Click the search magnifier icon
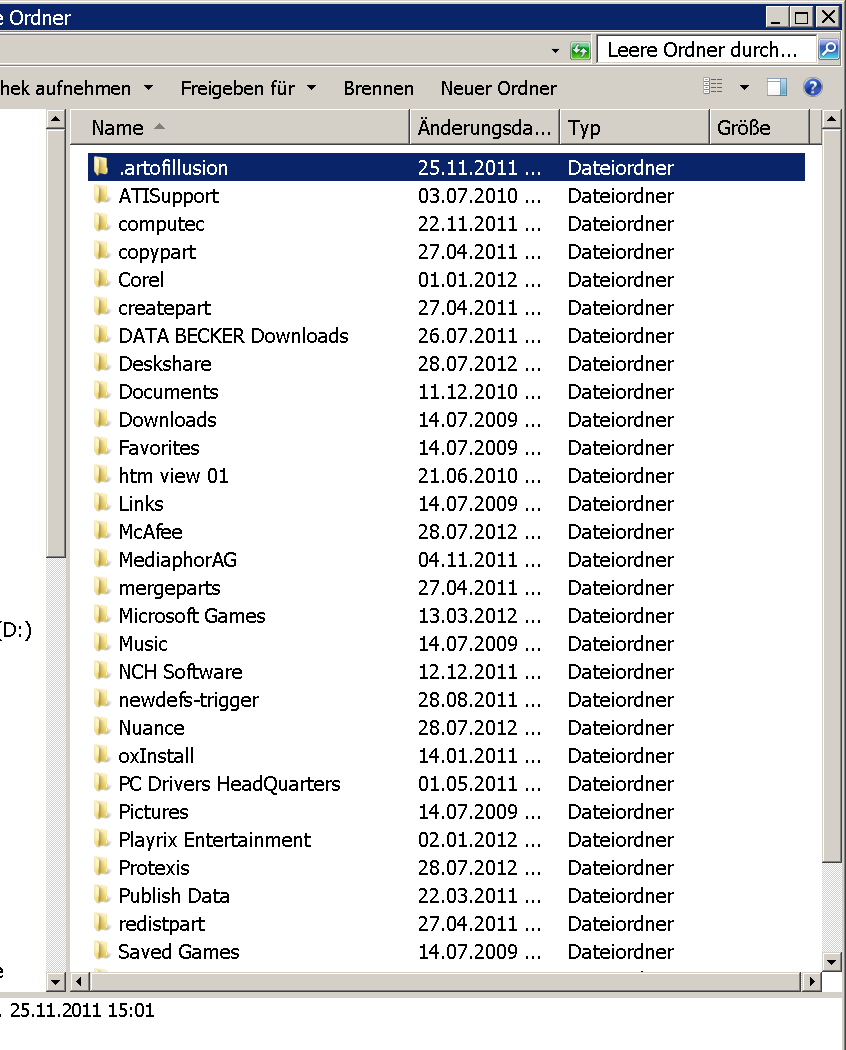846x1050 pixels. [x=829, y=50]
